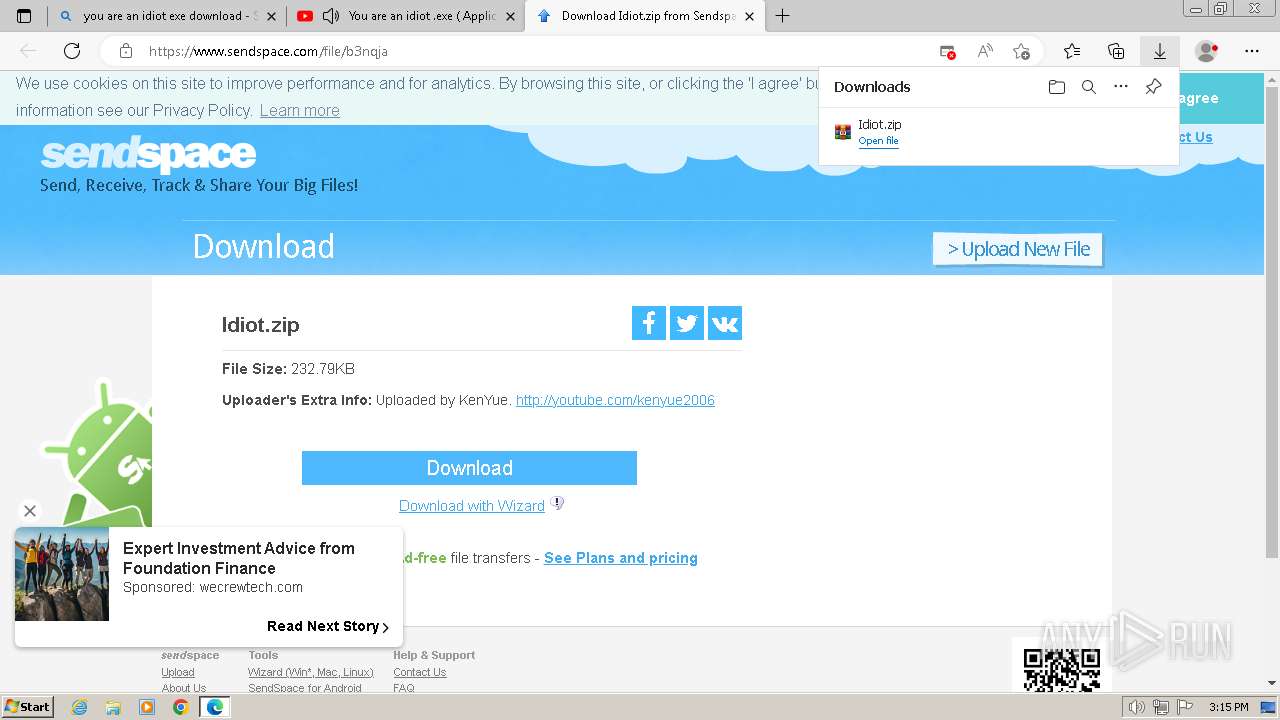Open the profile avatar icon
Screen dimensions: 1280x720
coord(1207,51)
